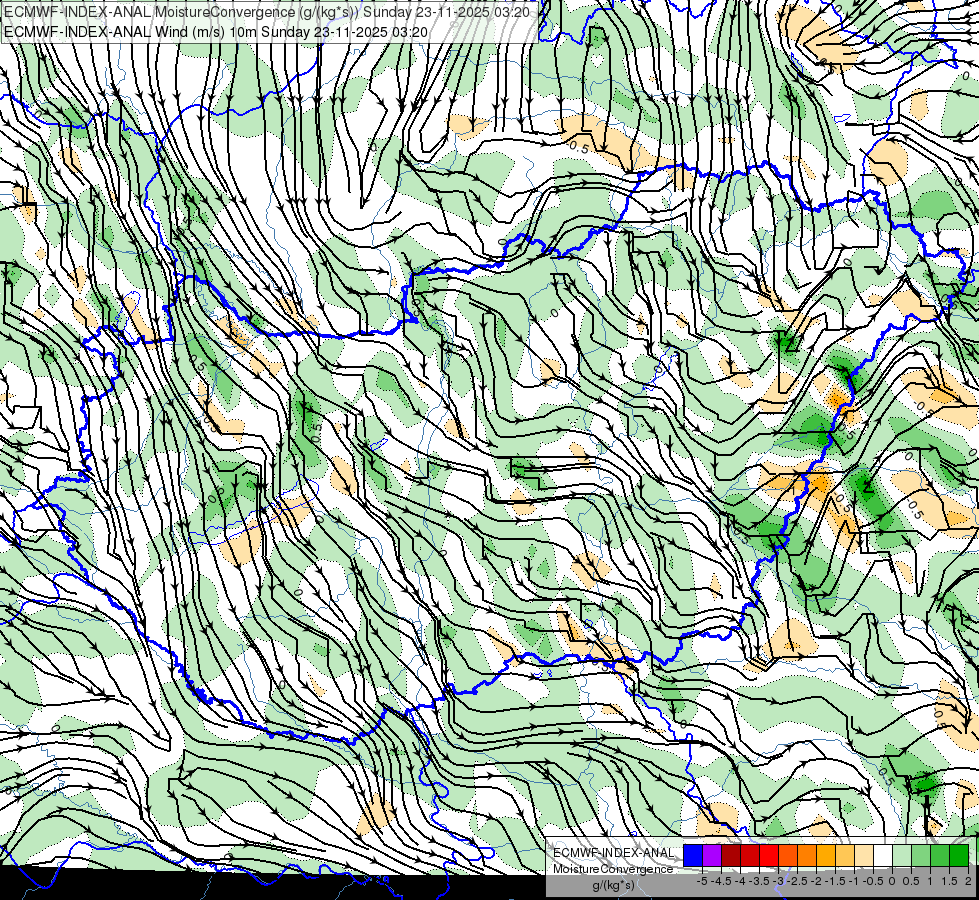This screenshot has height=900, width=979.
Task: Click the legend label ECMWF-INDEX-ANAL
Action: 614,853
